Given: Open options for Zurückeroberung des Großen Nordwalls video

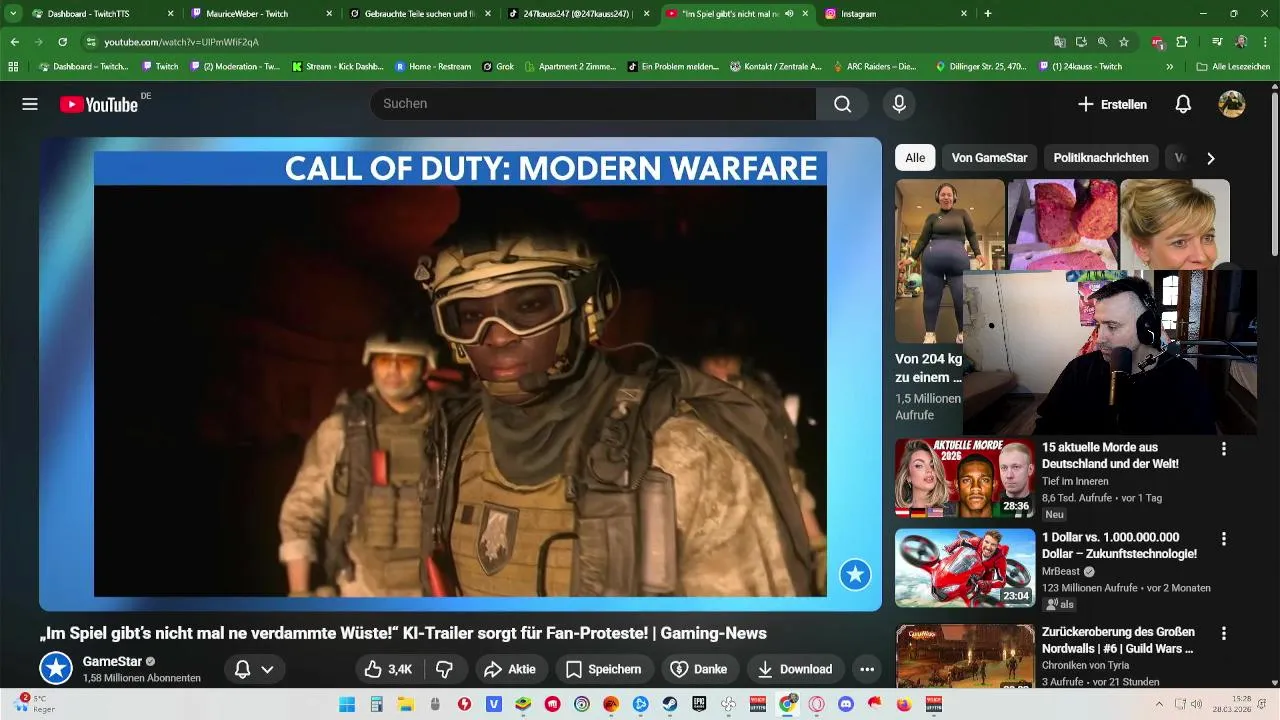Looking at the screenshot, I should pyautogui.click(x=1223, y=634).
